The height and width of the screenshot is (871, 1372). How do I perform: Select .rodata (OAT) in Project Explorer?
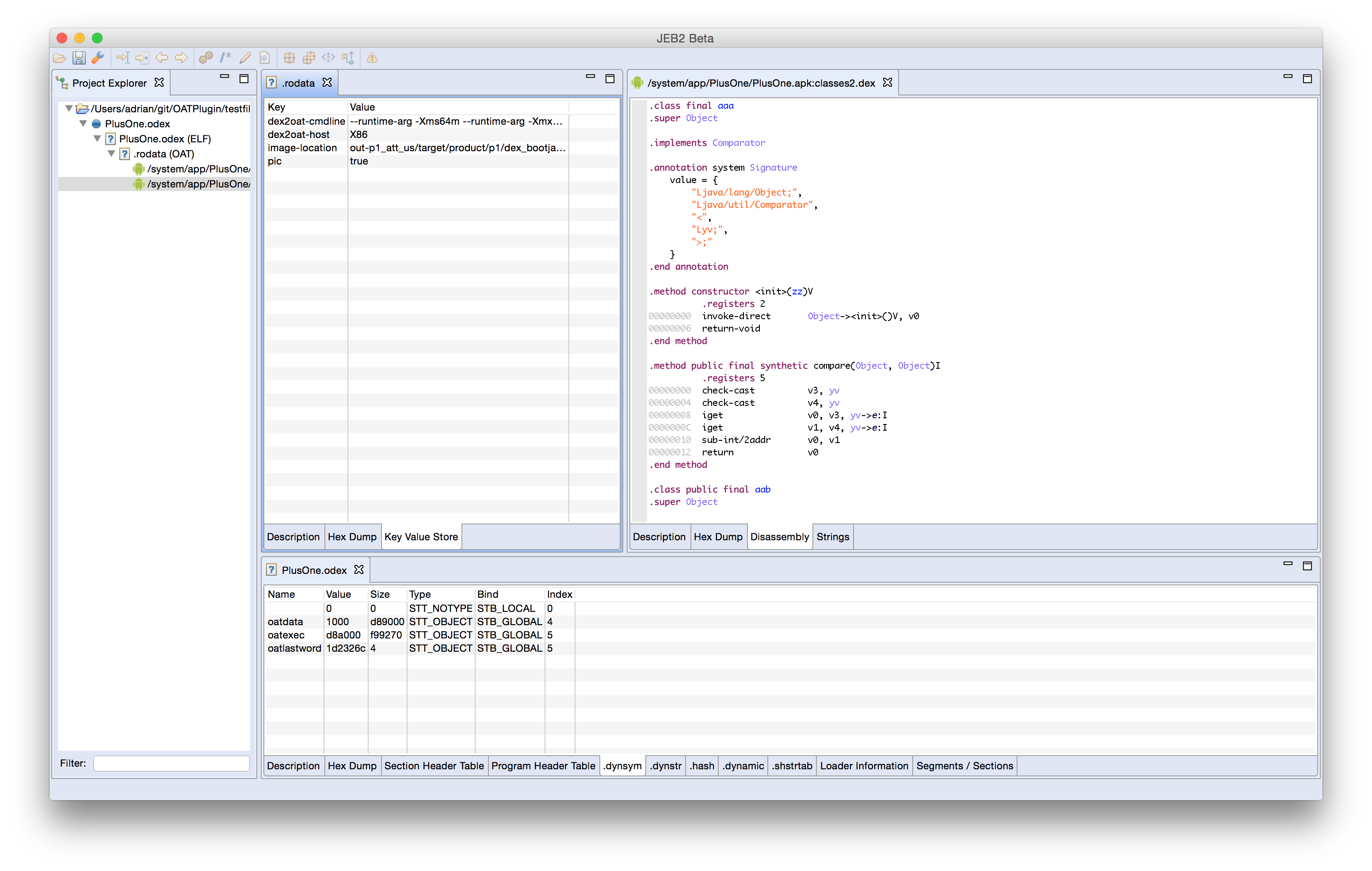click(164, 154)
